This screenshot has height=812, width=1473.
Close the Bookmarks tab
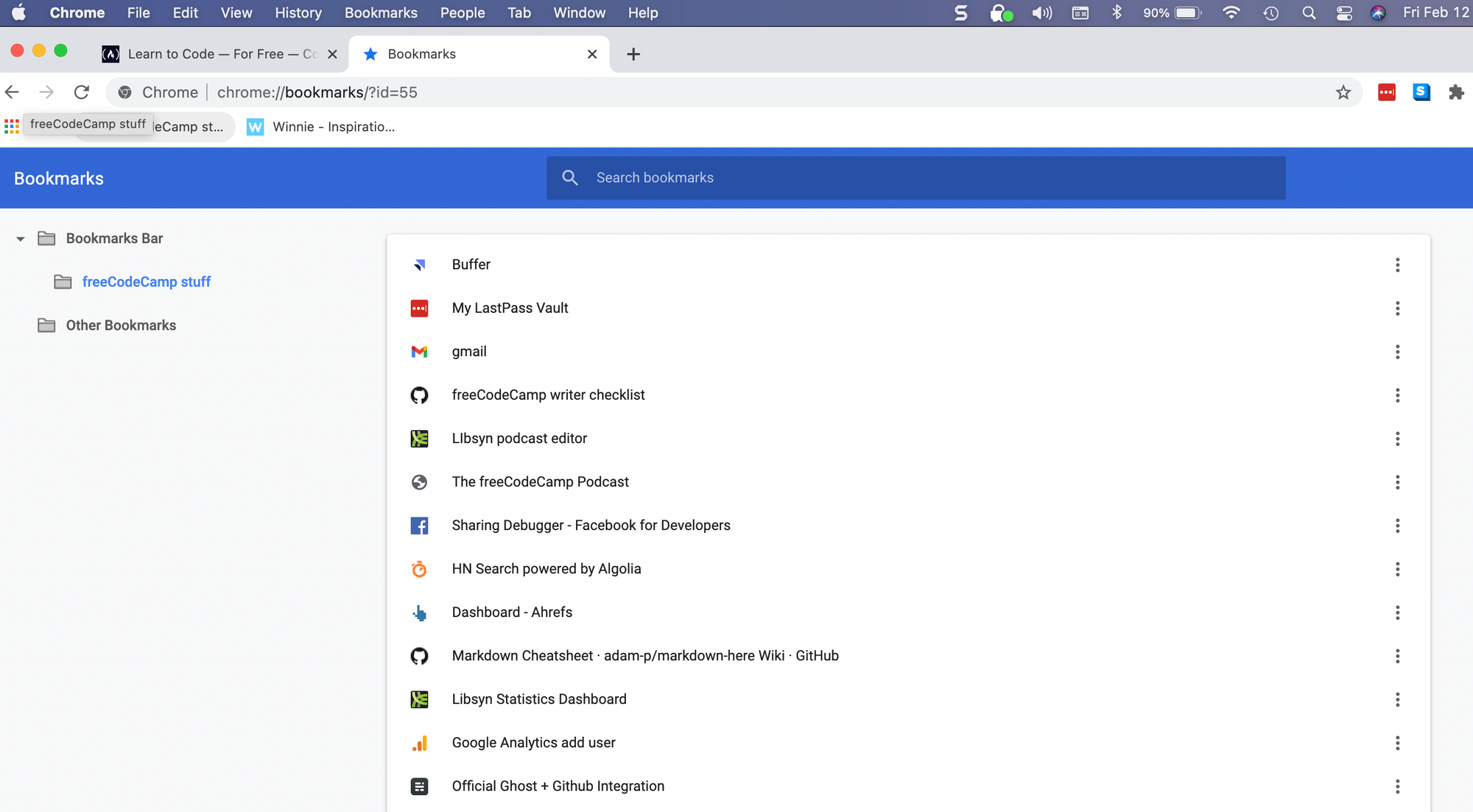tap(592, 54)
